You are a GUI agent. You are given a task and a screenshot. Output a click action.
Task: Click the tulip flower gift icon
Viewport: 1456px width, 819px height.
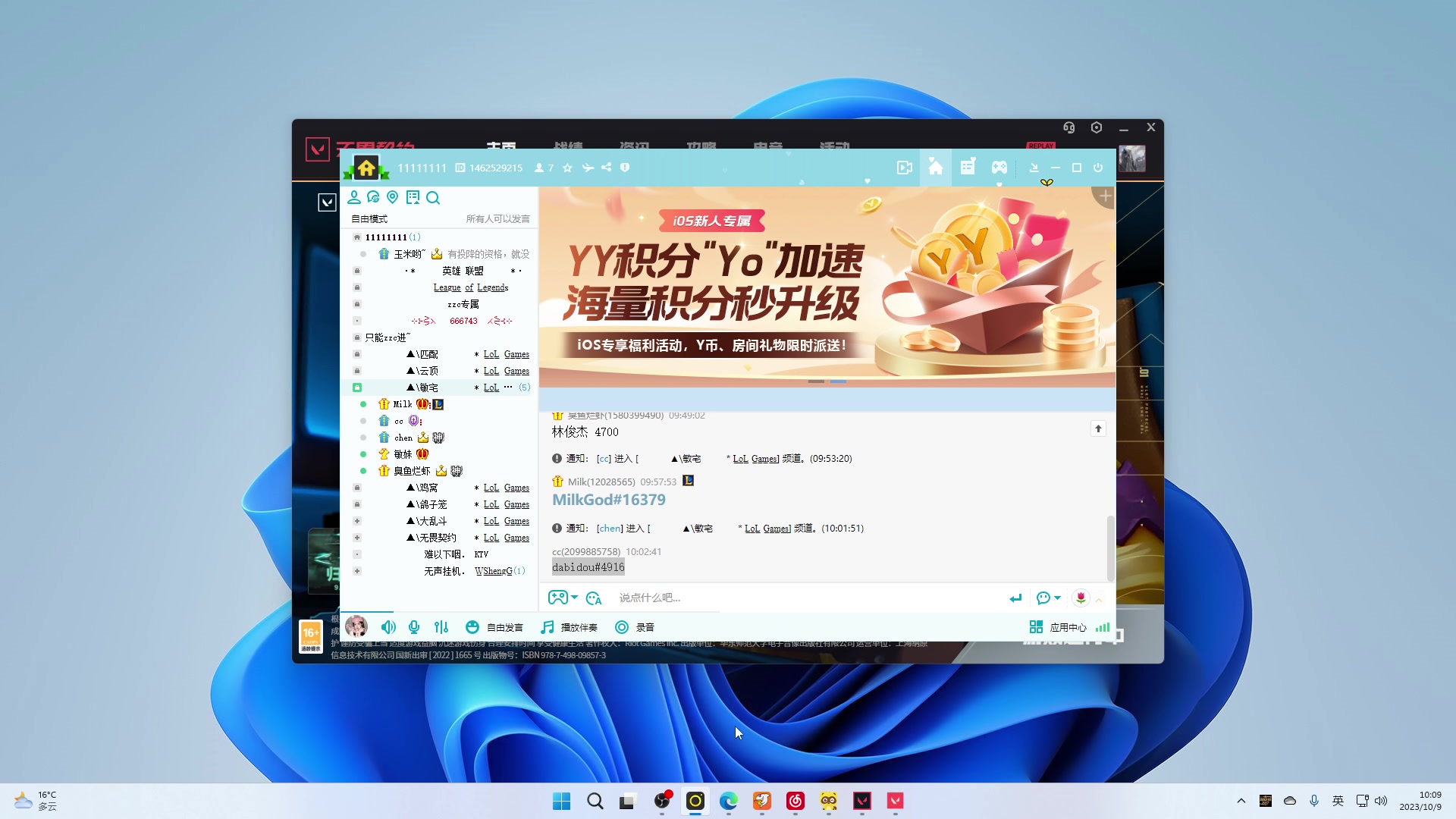pyautogui.click(x=1081, y=598)
